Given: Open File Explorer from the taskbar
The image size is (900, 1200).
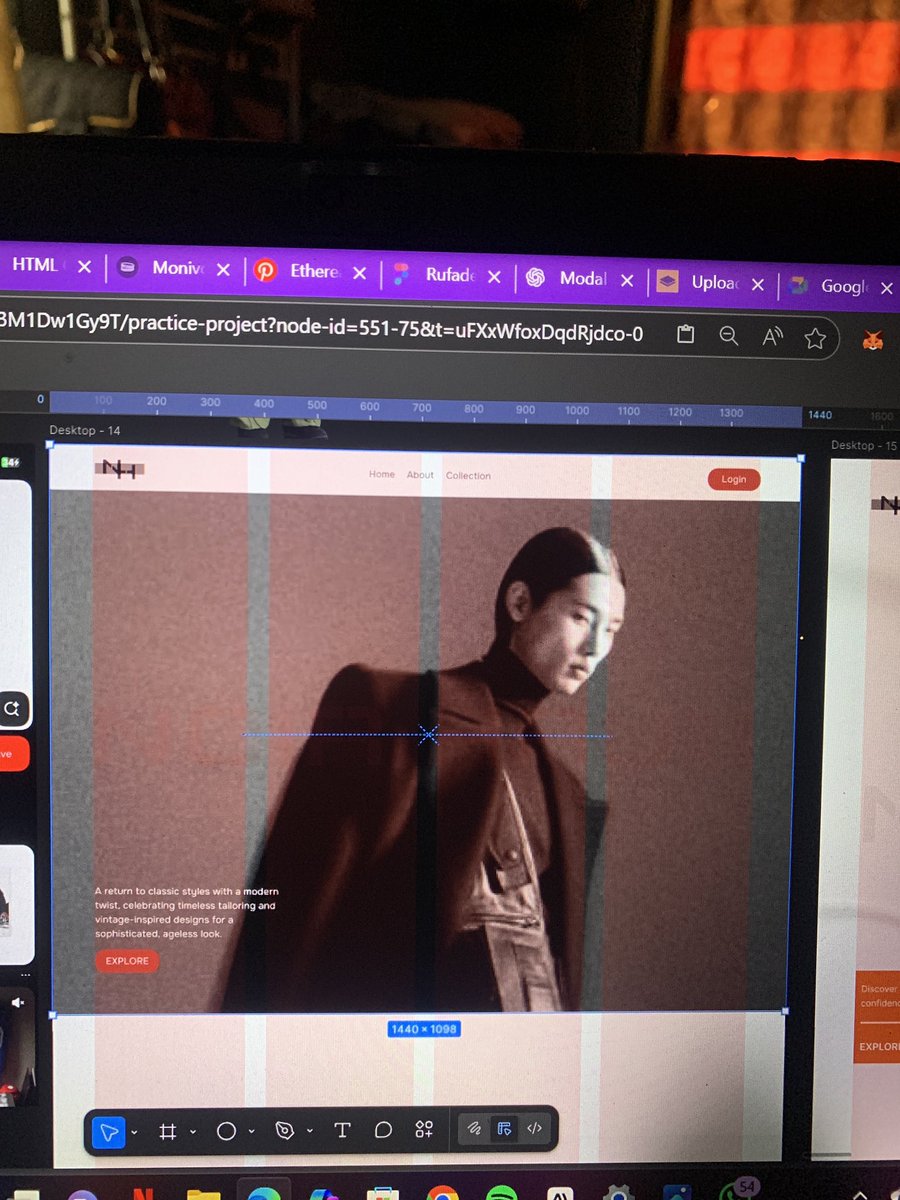Looking at the screenshot, I should (203, 1193).
